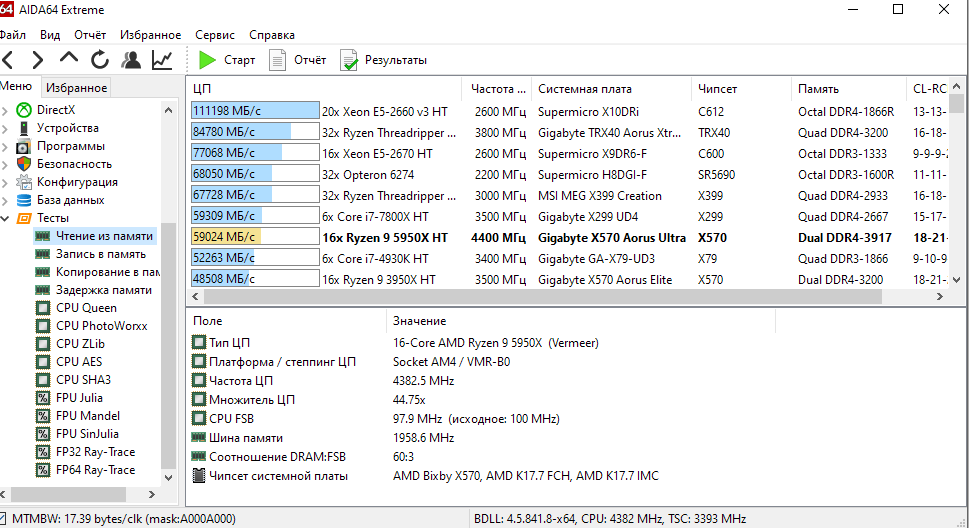This screenshot has width=969, height=528.
Task: Sort by the Системная плата column header
Action: 612,89
